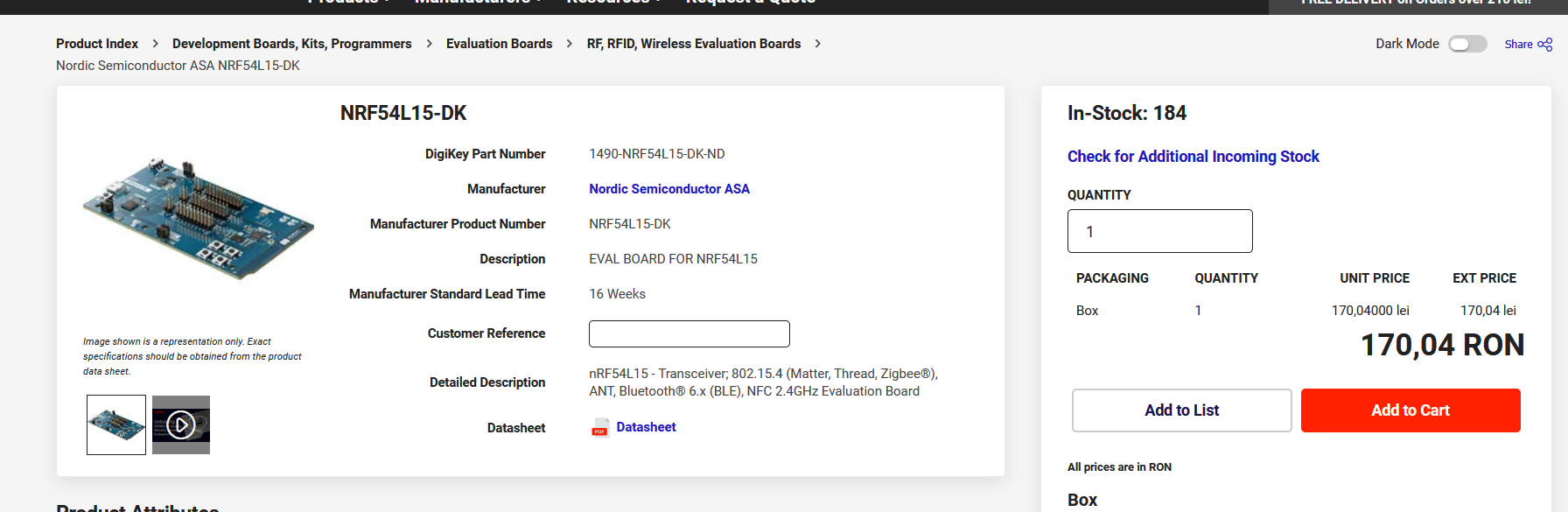This screenshot has width=1568, height=512.
Task: Toggle the Dark Mode switch
Action: [1467, 44]
